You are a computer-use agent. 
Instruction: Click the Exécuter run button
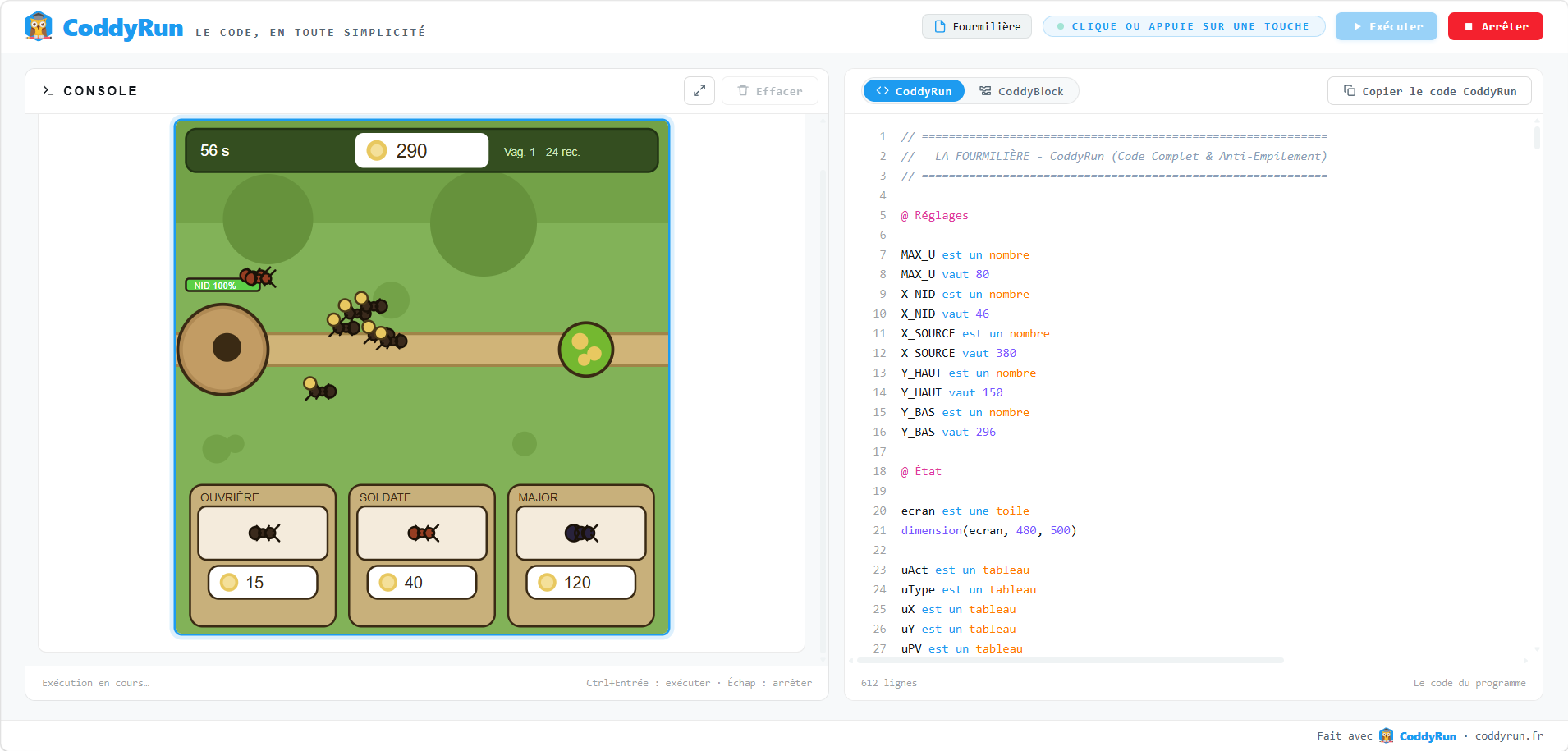point(1386,26)
